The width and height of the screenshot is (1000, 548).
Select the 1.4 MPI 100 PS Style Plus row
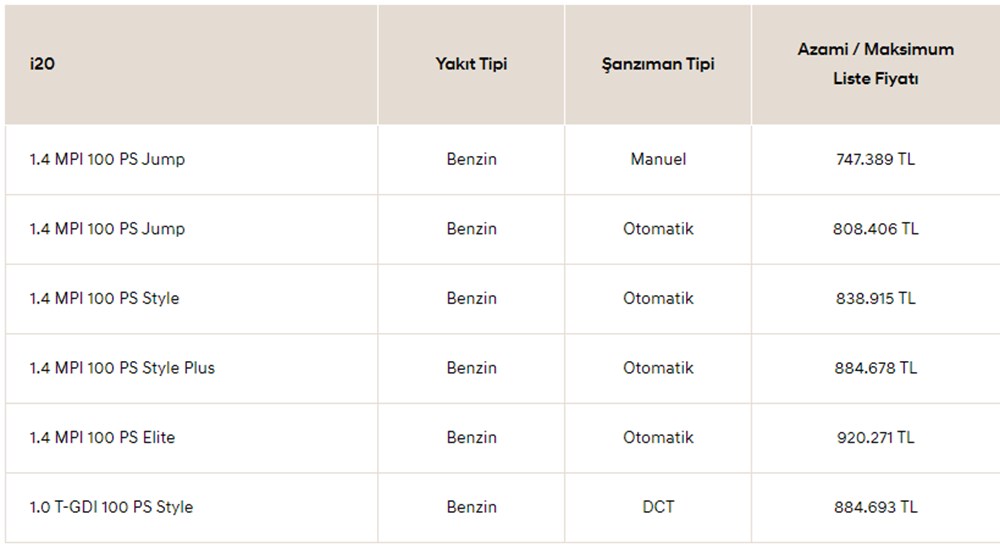(122, 368)
